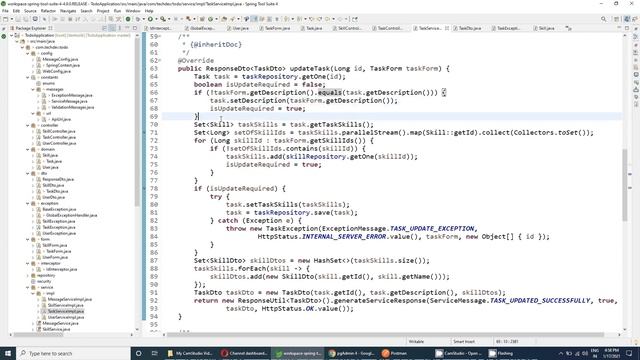Viewport: 640px width, 360px height.
Task: Open pgAdmin Chrome window from taskbar
Action: point(351,353)
